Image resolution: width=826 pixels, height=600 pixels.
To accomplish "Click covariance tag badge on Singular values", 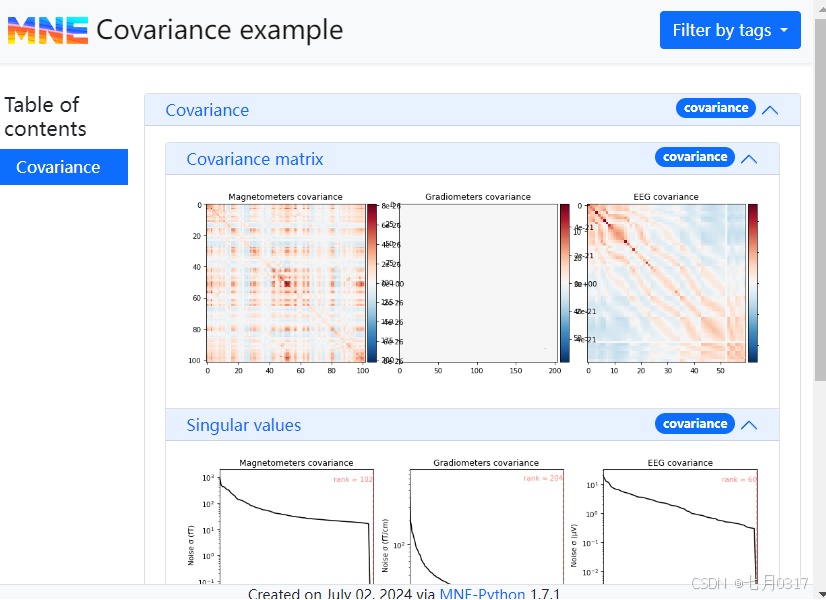I will tap(695, 424).
